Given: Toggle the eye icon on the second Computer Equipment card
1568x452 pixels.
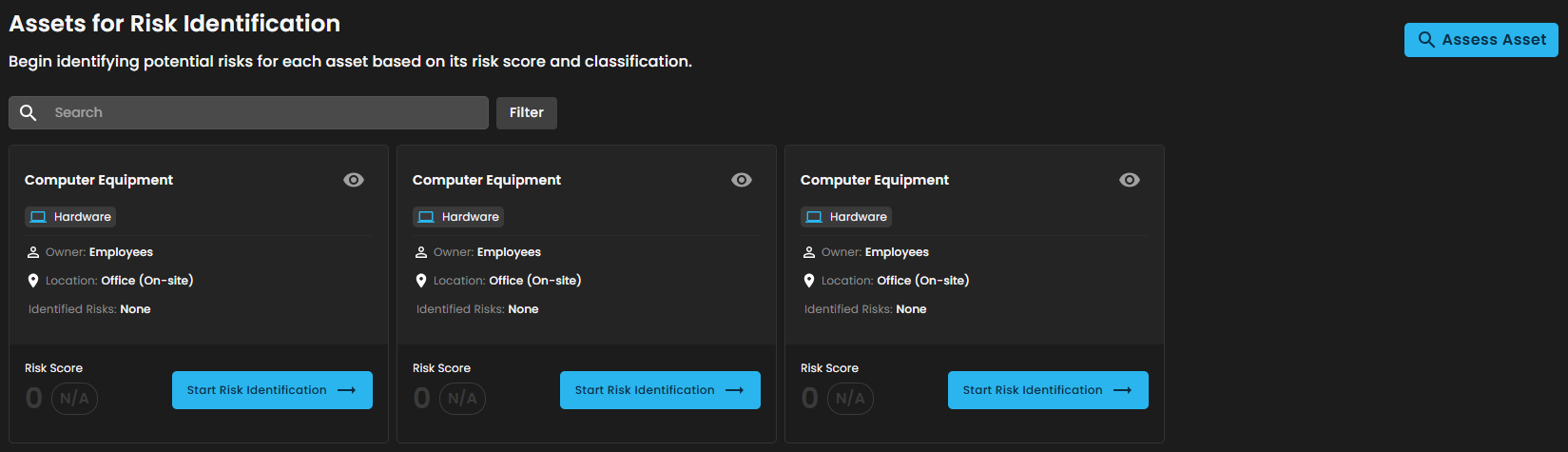Looking at the screenshot, I should click(x=742, y=180).
